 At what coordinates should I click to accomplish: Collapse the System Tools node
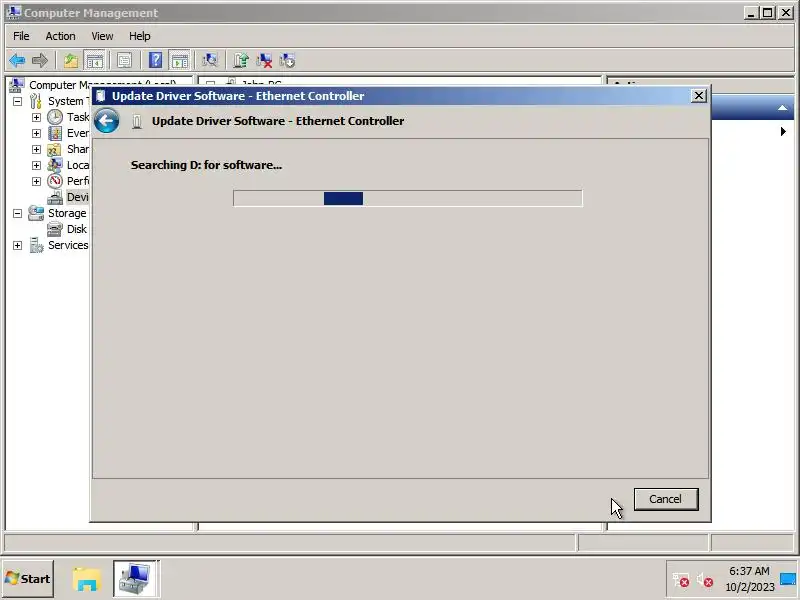(x=18, y=101)
